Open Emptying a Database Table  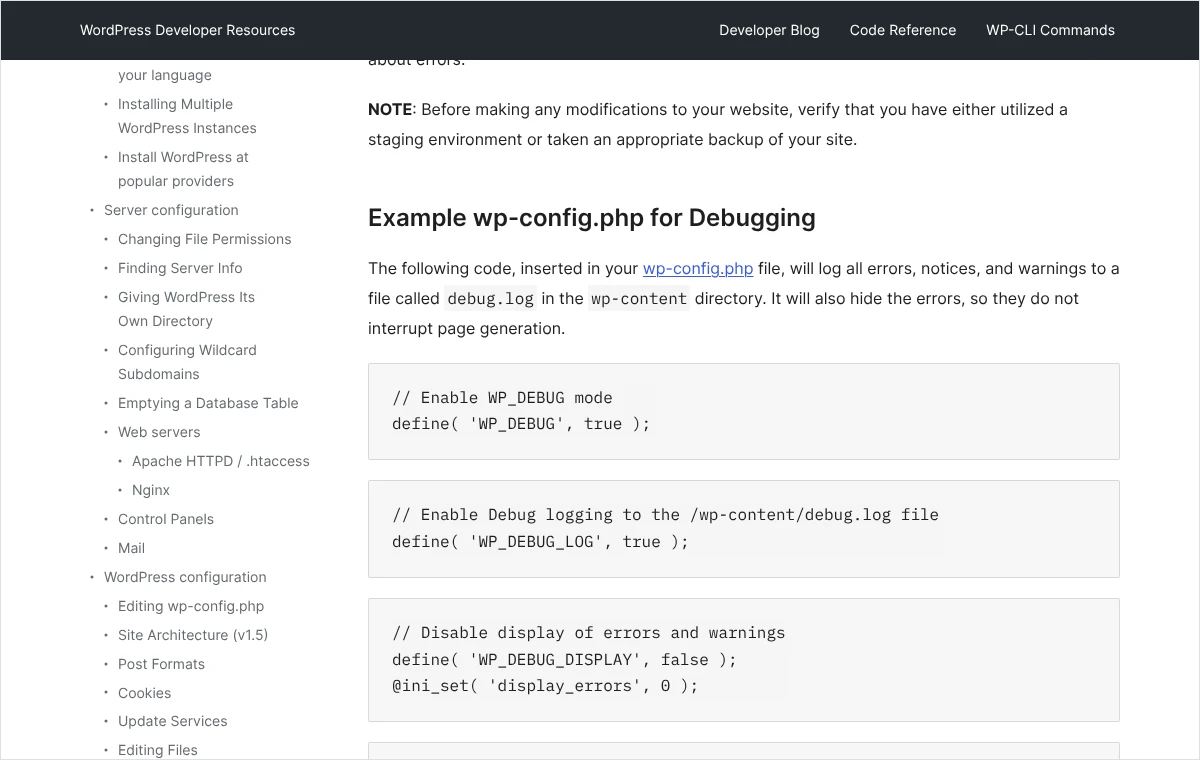pos(208,403)
